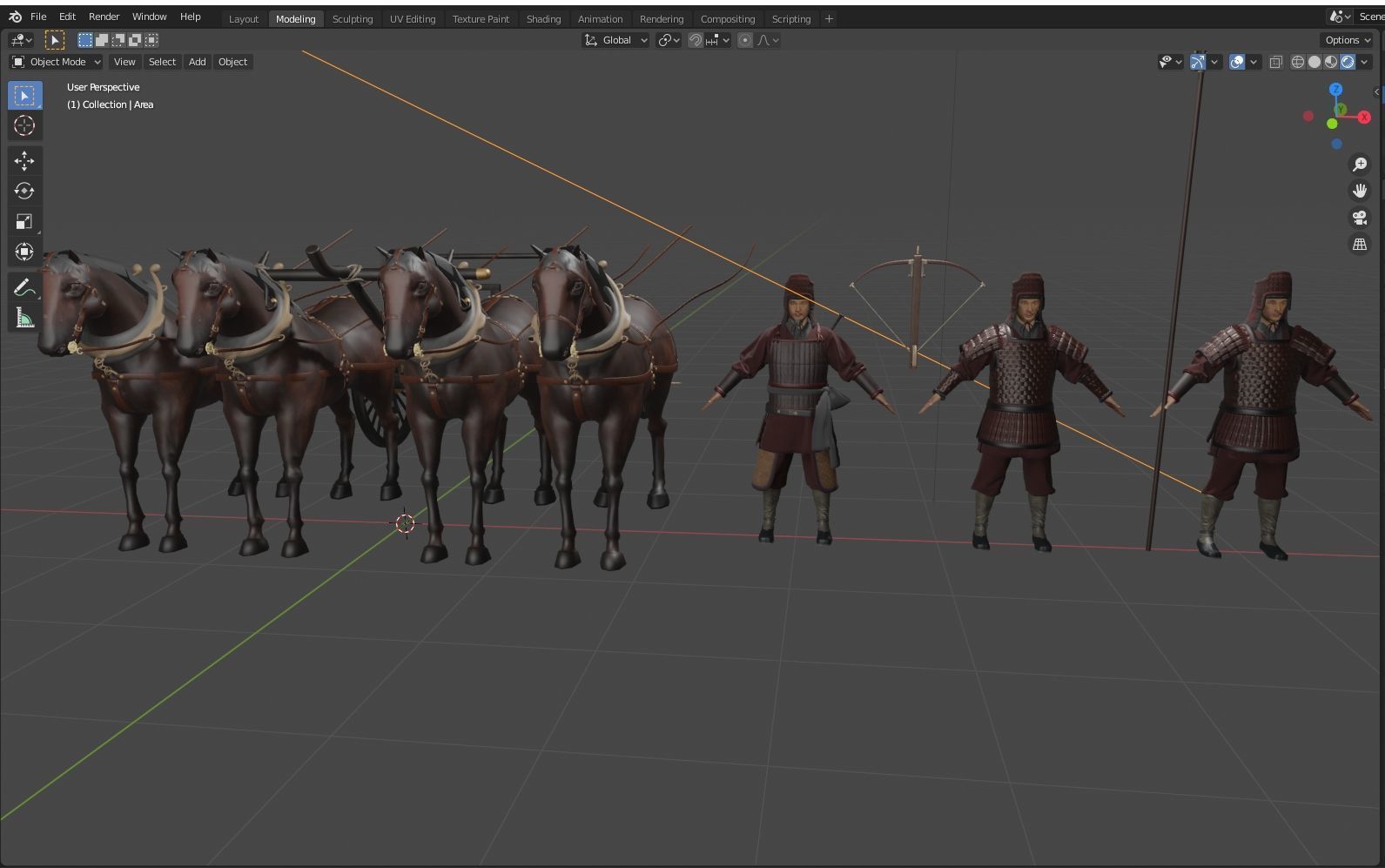The height and width of the screenshot is (868, 1385).
Task: Open the overlays options dropdown arrow
Action: tap(1254, 62)
